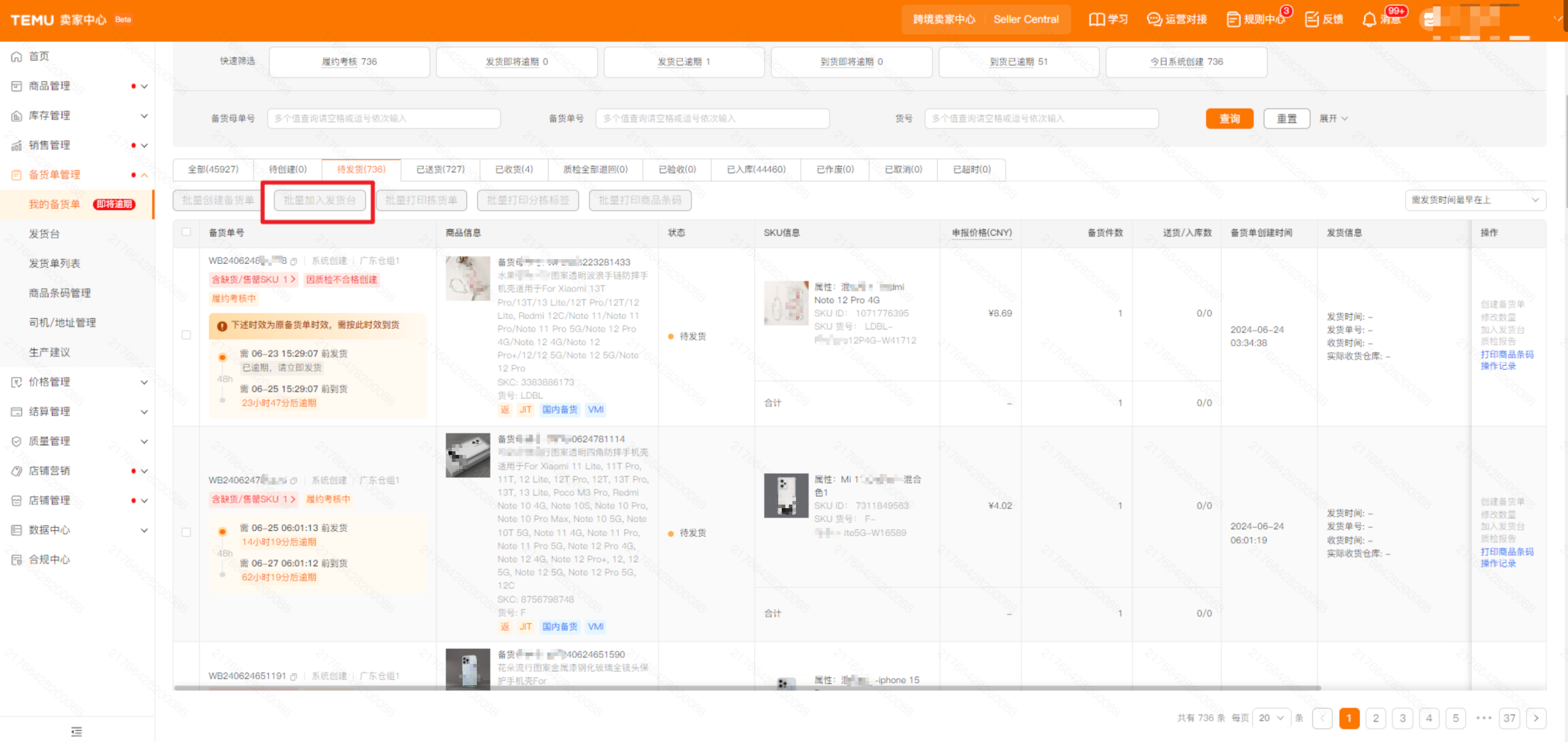Click the 消息 notification bell icon
1568x742 pixels.
(1369, 20)
